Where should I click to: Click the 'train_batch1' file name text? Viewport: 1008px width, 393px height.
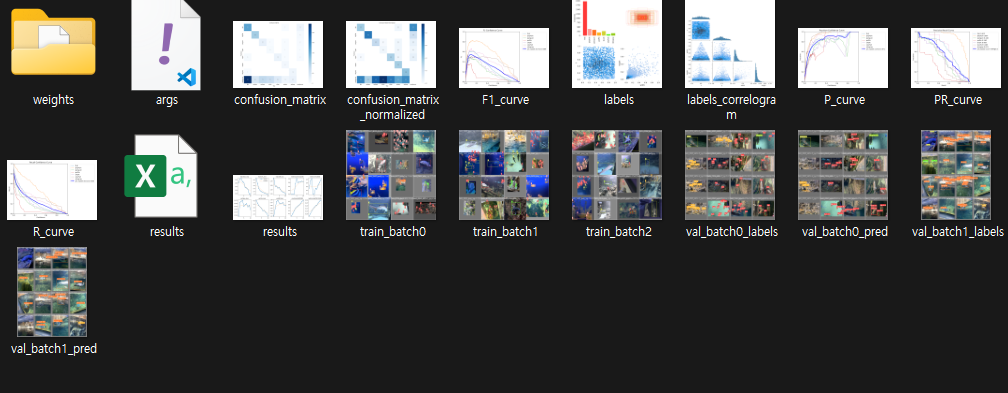[505, 232]
